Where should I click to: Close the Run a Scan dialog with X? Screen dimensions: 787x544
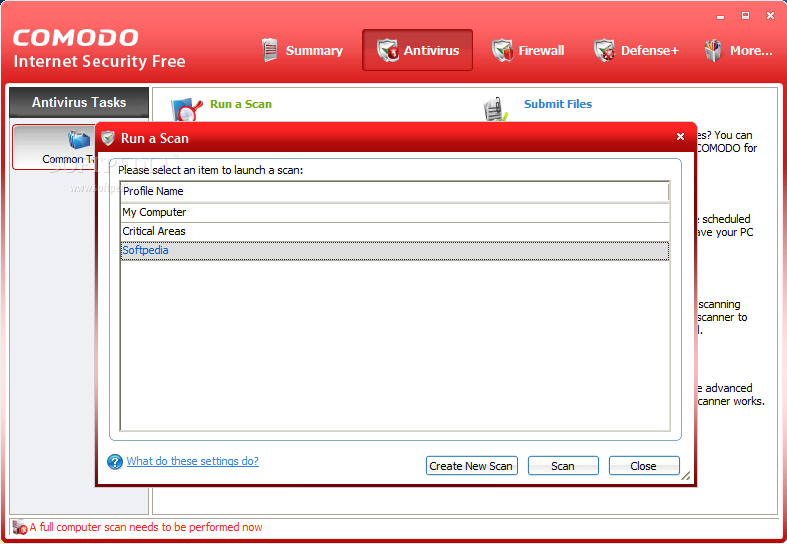click(680, 137)
